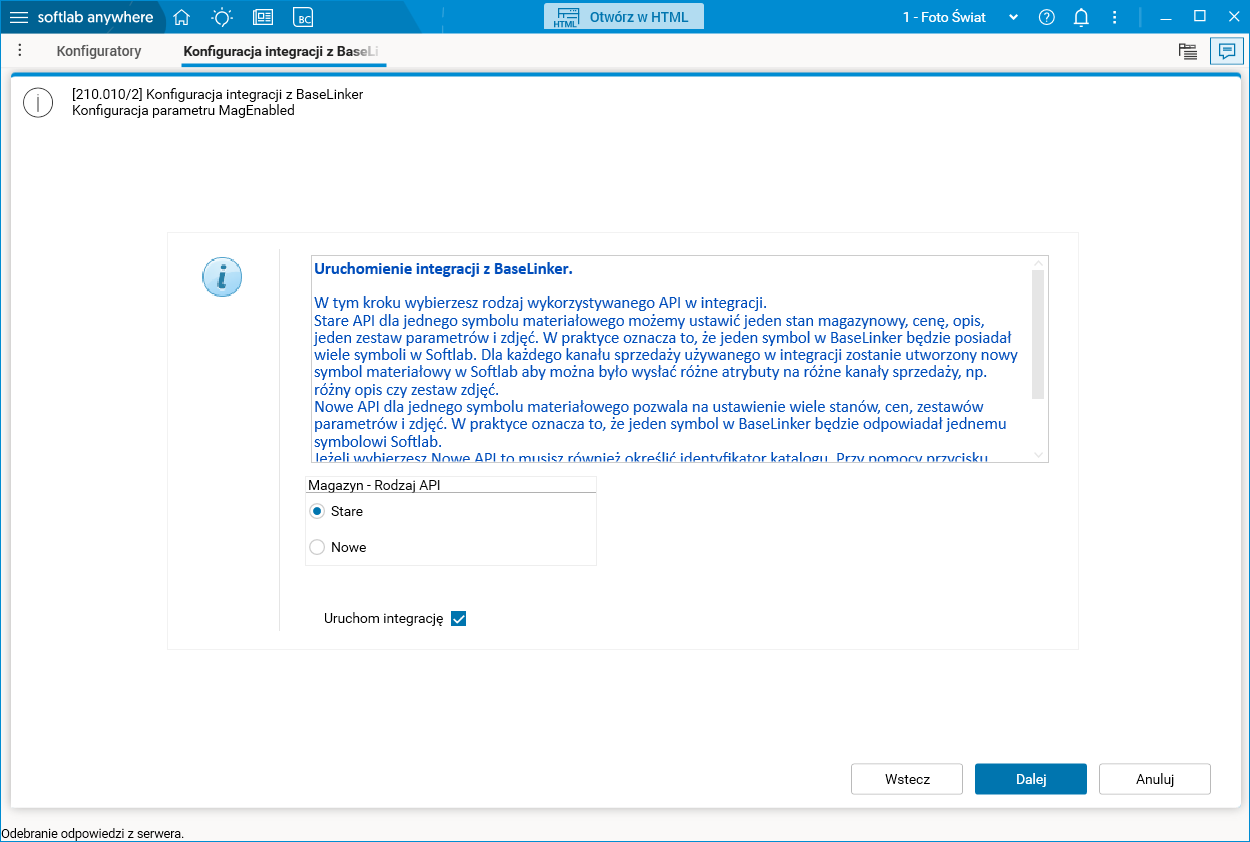This screenshot has height=842, width=1250.
Task: Click Konfiguracja parametru MagEnabled text
Action: [183, 111]
